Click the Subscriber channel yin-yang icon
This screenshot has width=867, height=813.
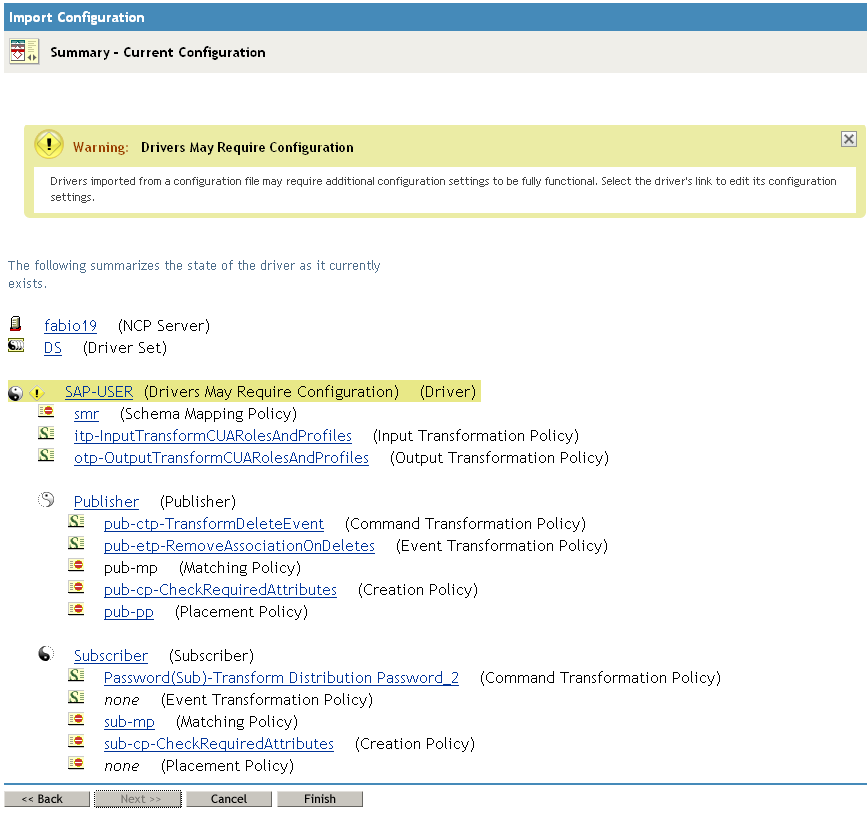[x=45, y=654]
